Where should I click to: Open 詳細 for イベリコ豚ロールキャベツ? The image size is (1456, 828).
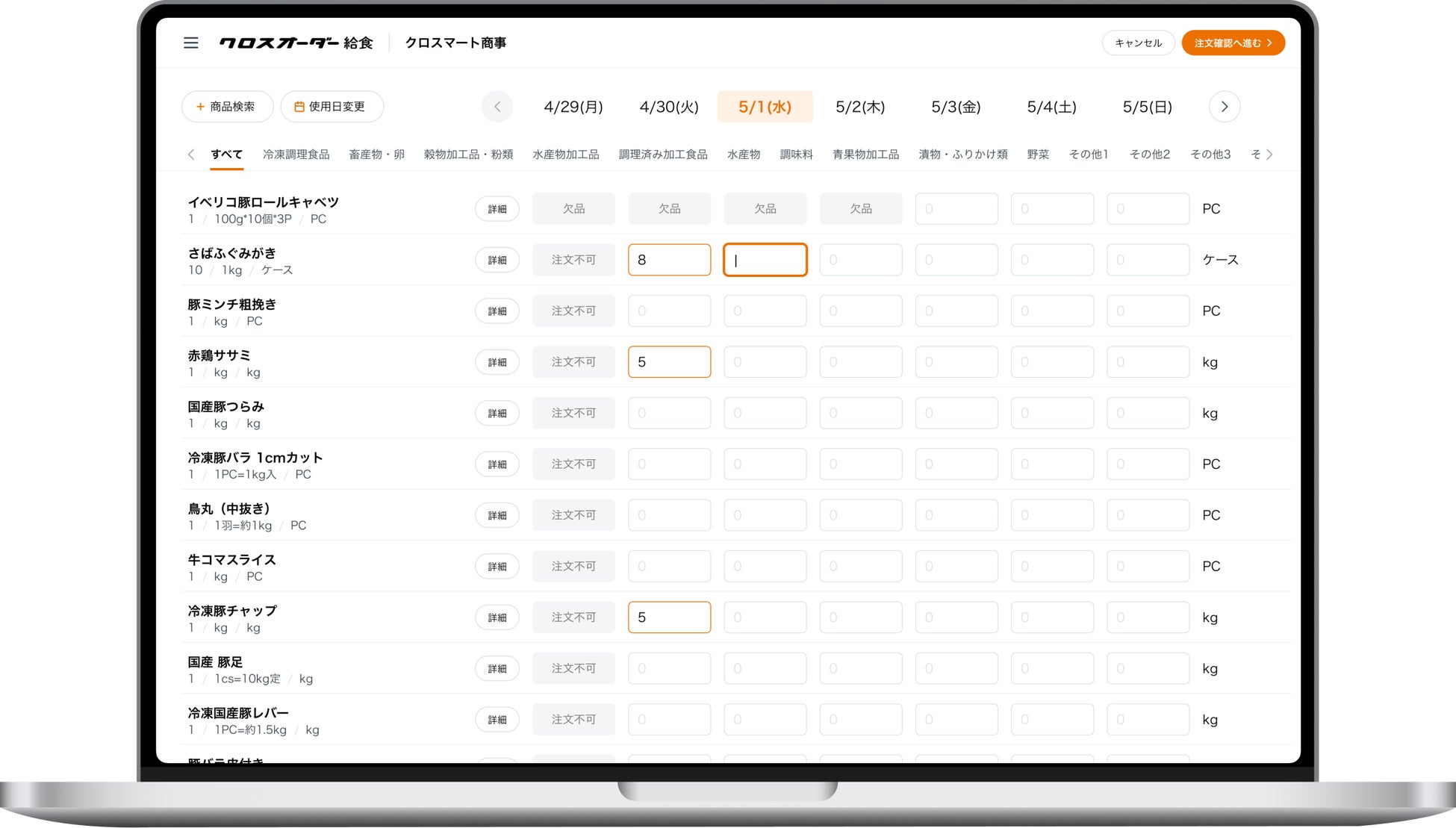click(x=497, y=209)
